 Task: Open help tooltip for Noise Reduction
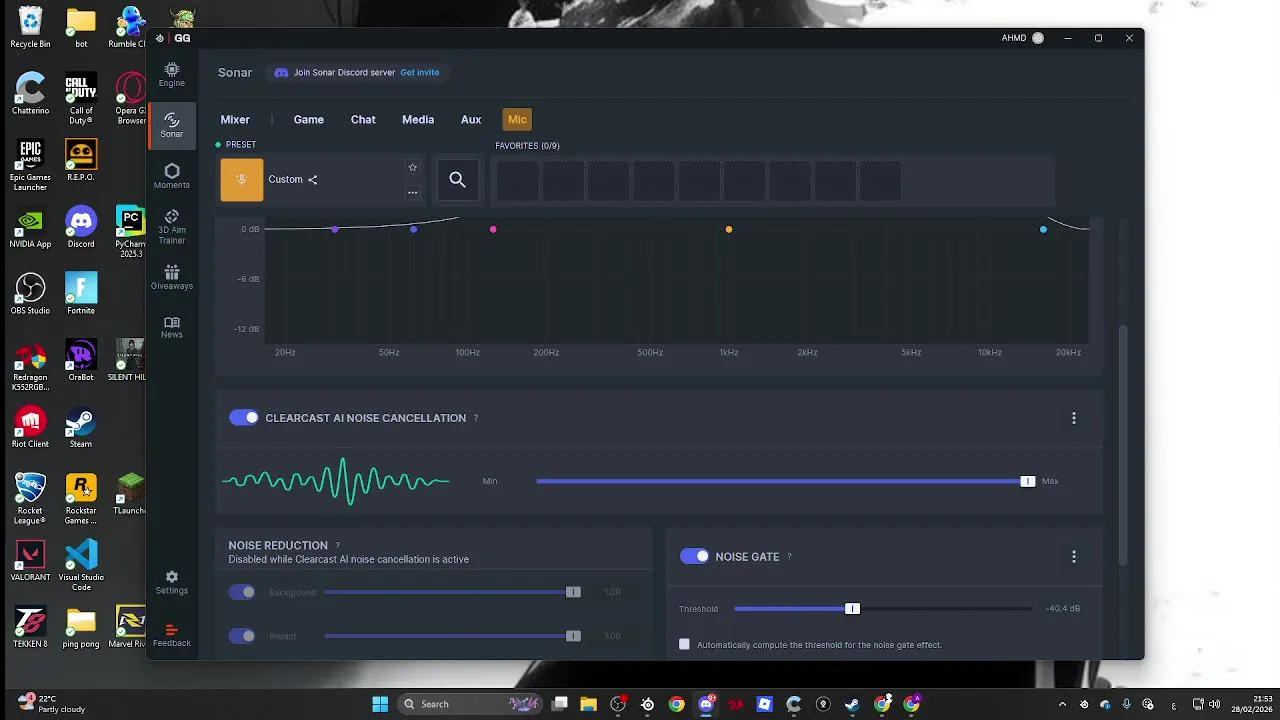click(x=337, y=545)
